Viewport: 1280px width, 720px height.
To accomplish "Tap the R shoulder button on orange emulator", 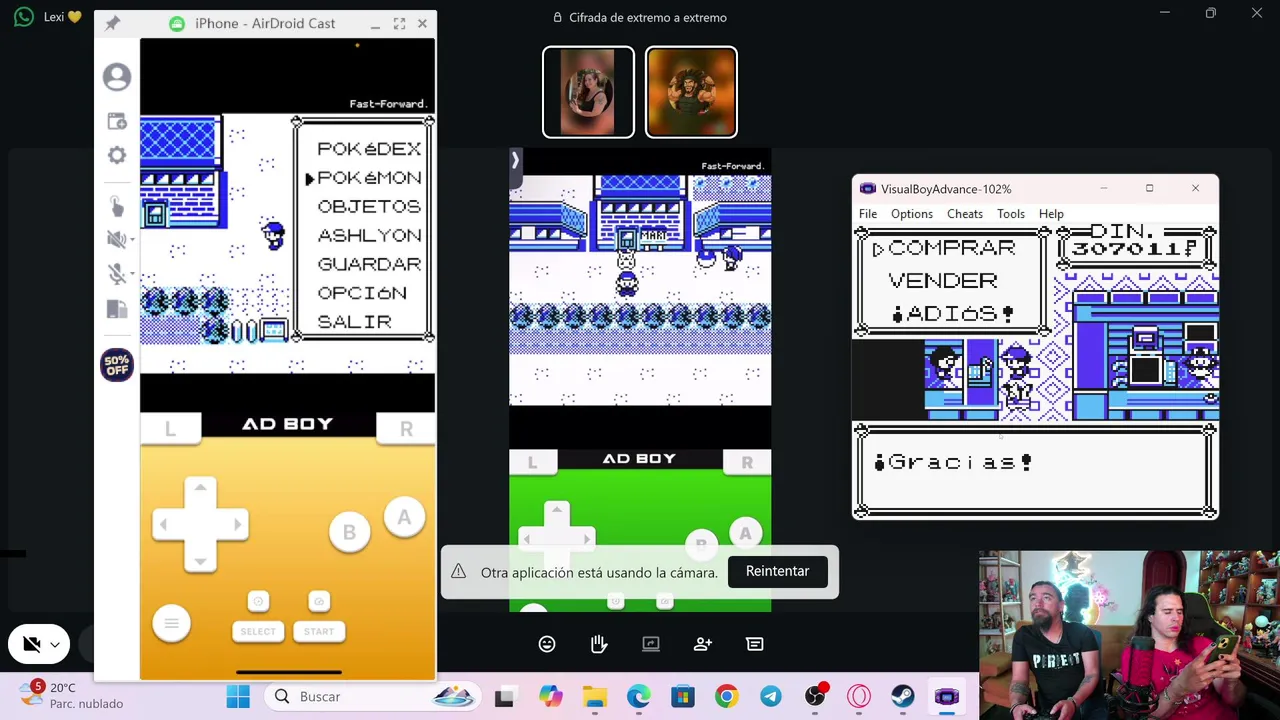I will [x=406, y=429].
